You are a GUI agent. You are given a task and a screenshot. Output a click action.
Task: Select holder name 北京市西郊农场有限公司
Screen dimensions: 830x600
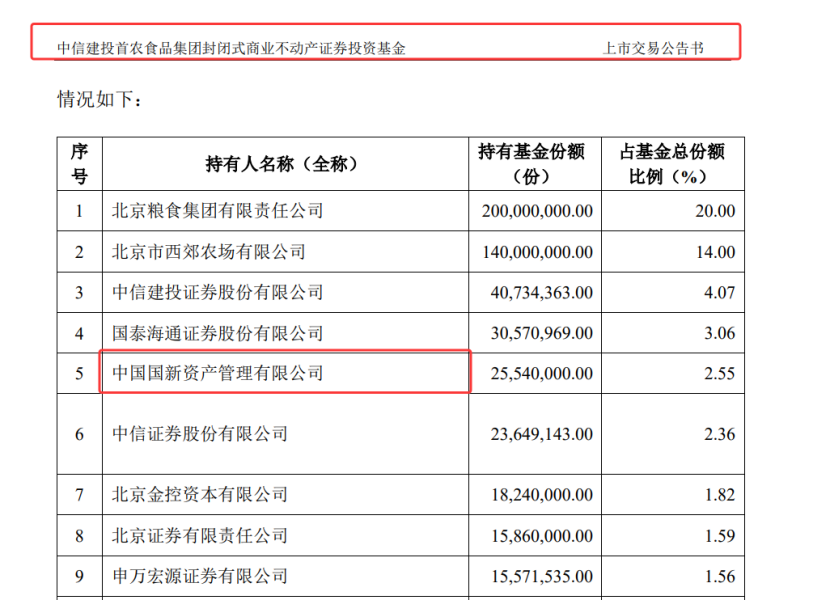click(x=209, y=252)
